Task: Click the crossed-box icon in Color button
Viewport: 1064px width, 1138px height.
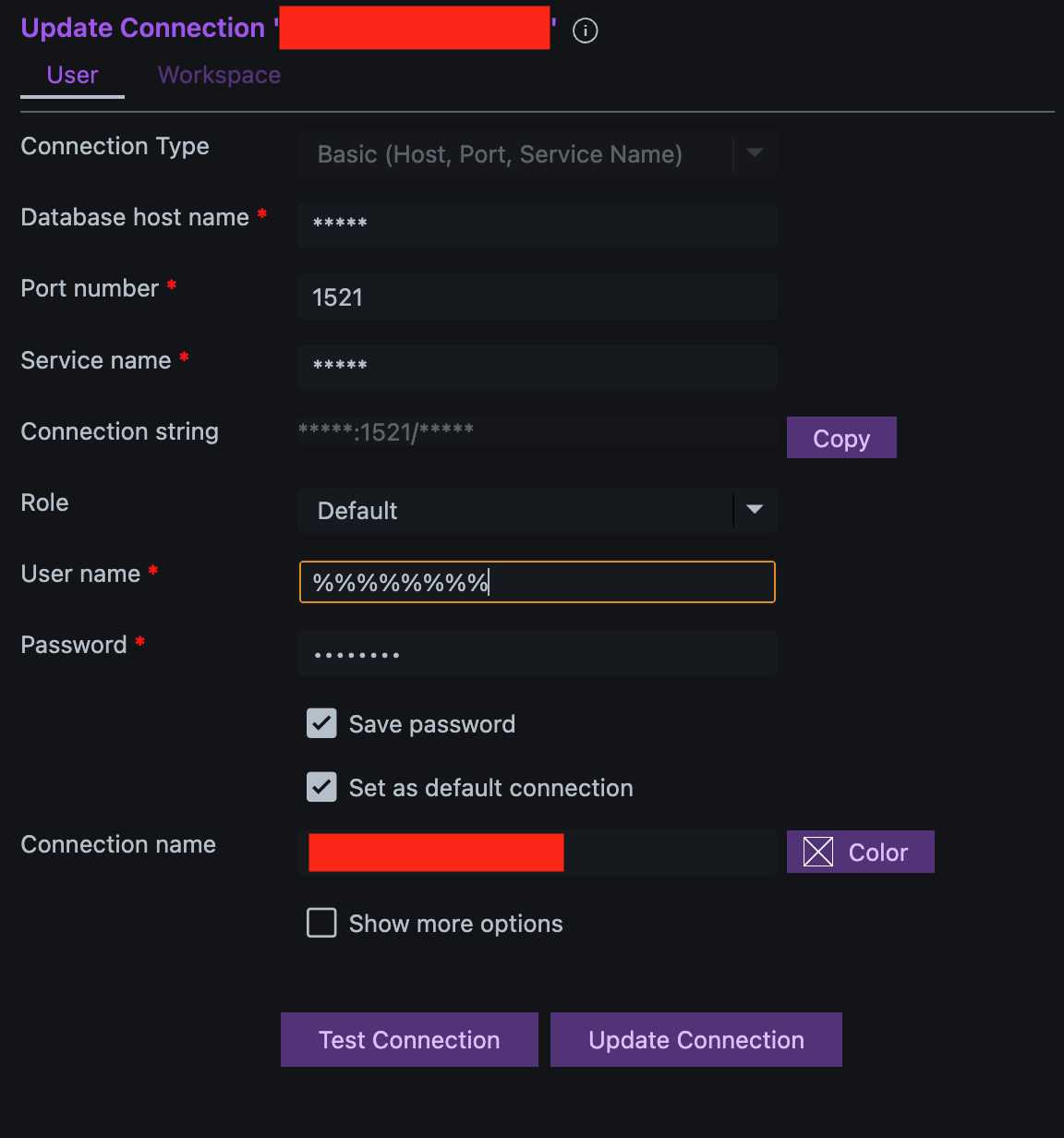Action: tap(818, 852)
